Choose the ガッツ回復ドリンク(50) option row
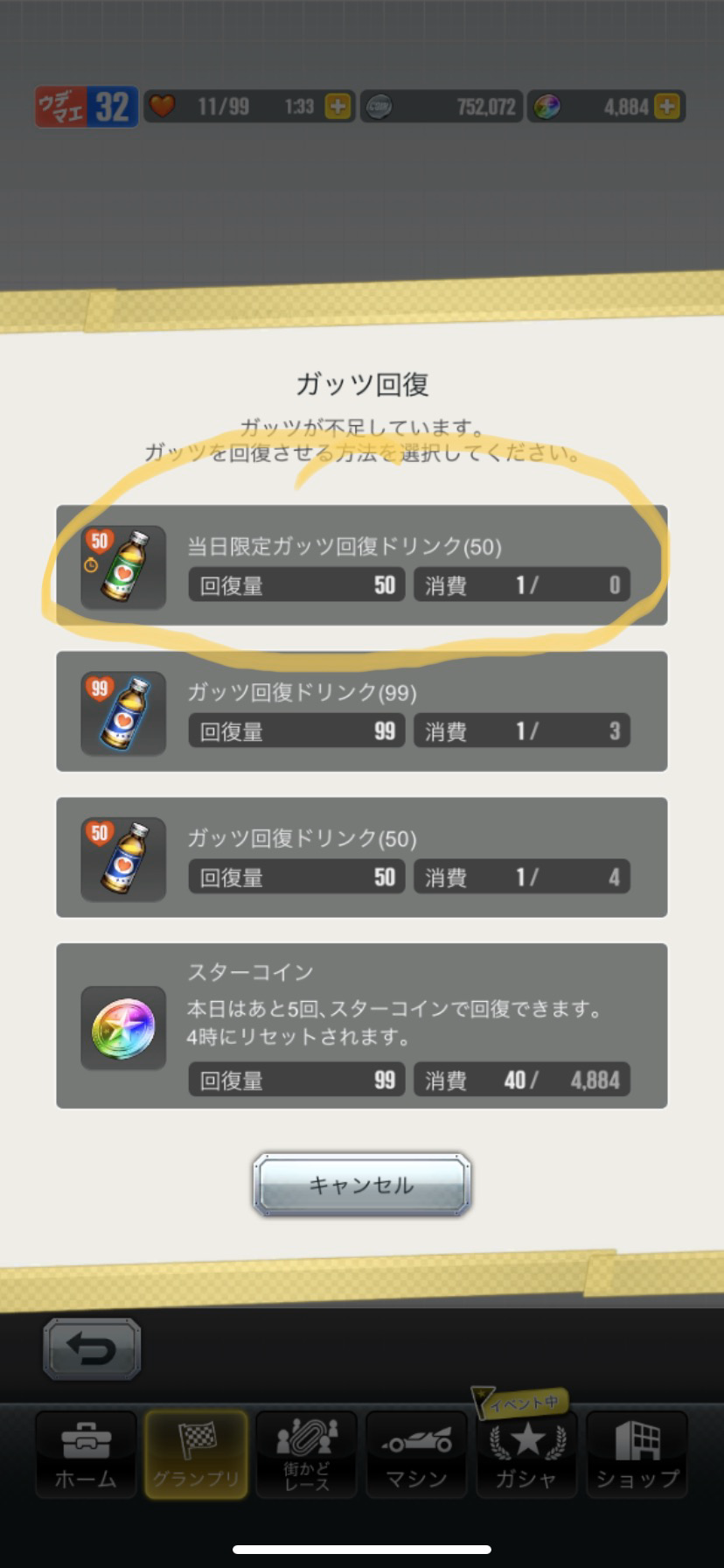The width and height of the screenshot is (724, 1568). [362, 857]
